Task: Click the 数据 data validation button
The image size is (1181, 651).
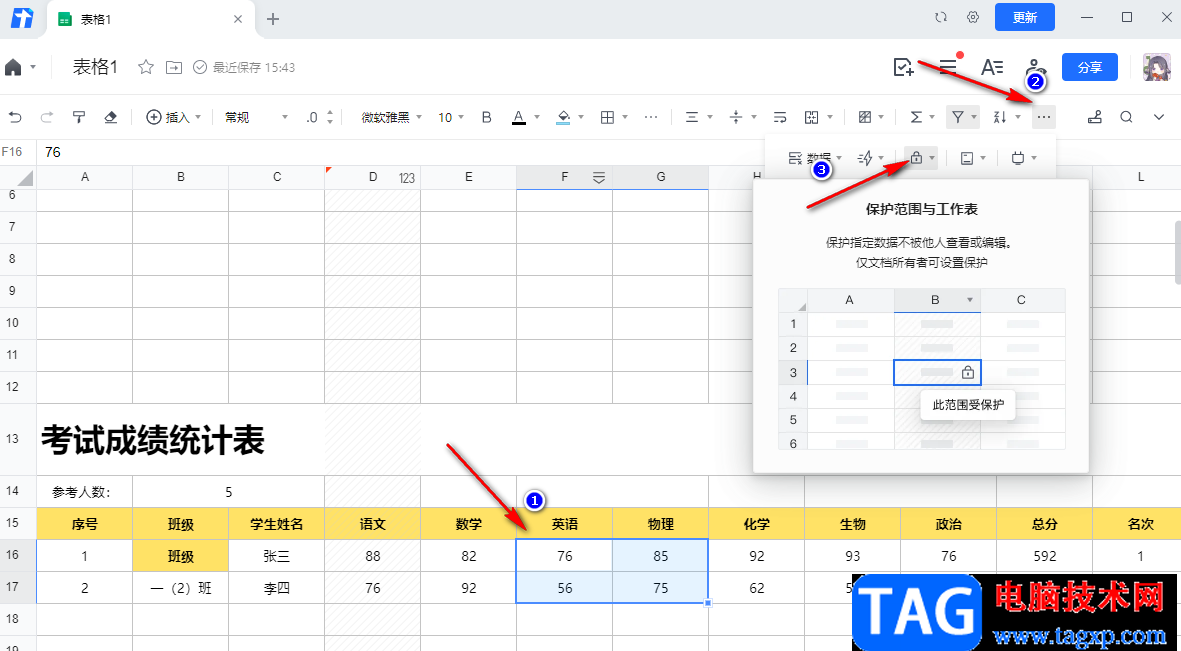Action: (x=814, y=157)
